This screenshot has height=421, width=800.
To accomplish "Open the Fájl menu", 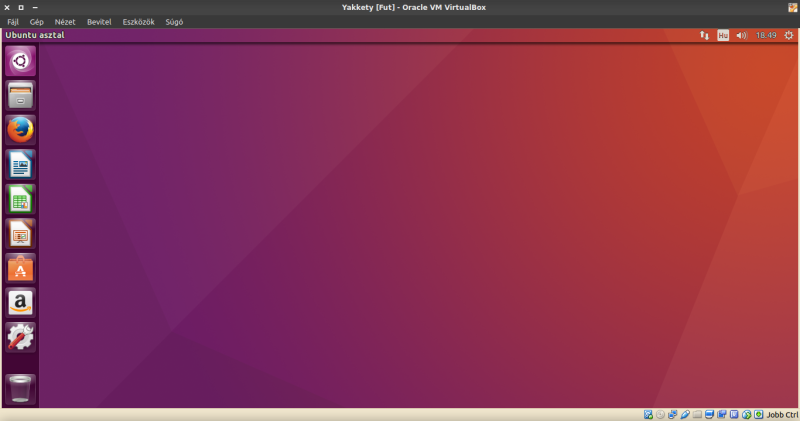I will tap(13, 21).
